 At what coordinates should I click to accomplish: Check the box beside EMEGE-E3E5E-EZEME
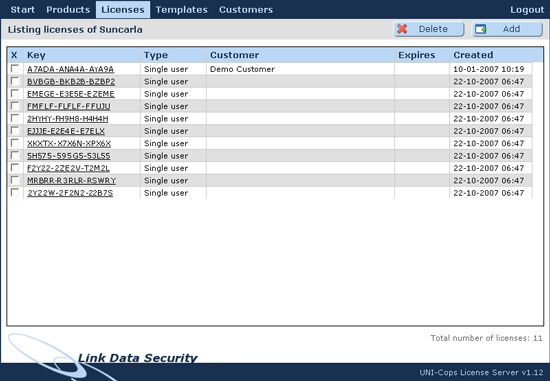[15, 93]
